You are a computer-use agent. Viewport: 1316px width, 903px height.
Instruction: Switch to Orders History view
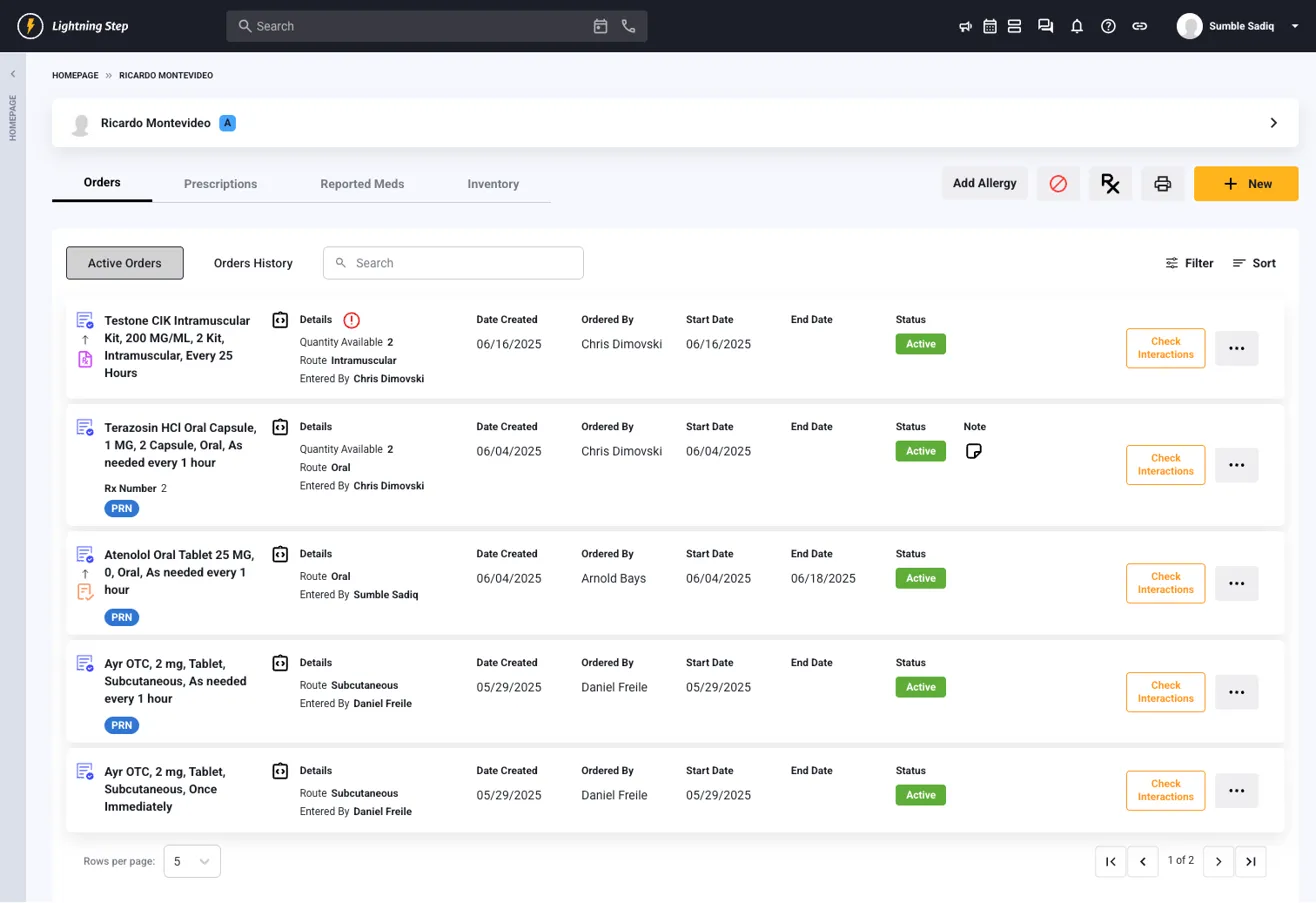(253, 263)
